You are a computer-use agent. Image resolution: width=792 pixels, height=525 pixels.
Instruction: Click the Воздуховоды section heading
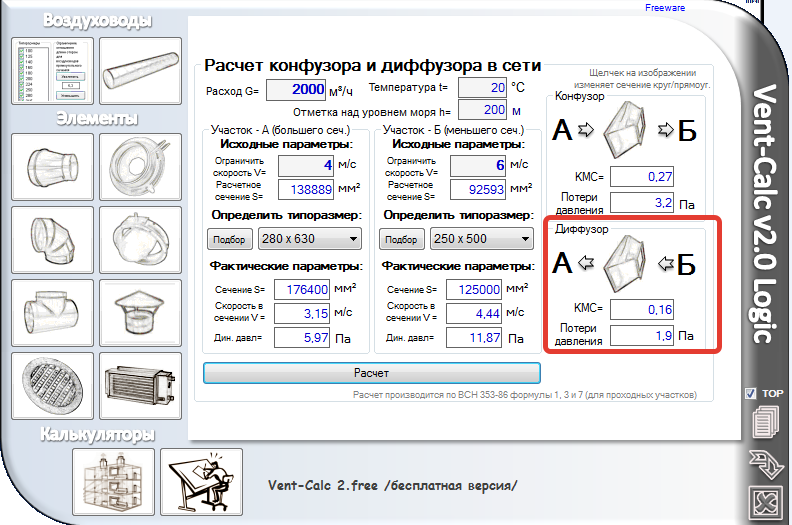97,20
